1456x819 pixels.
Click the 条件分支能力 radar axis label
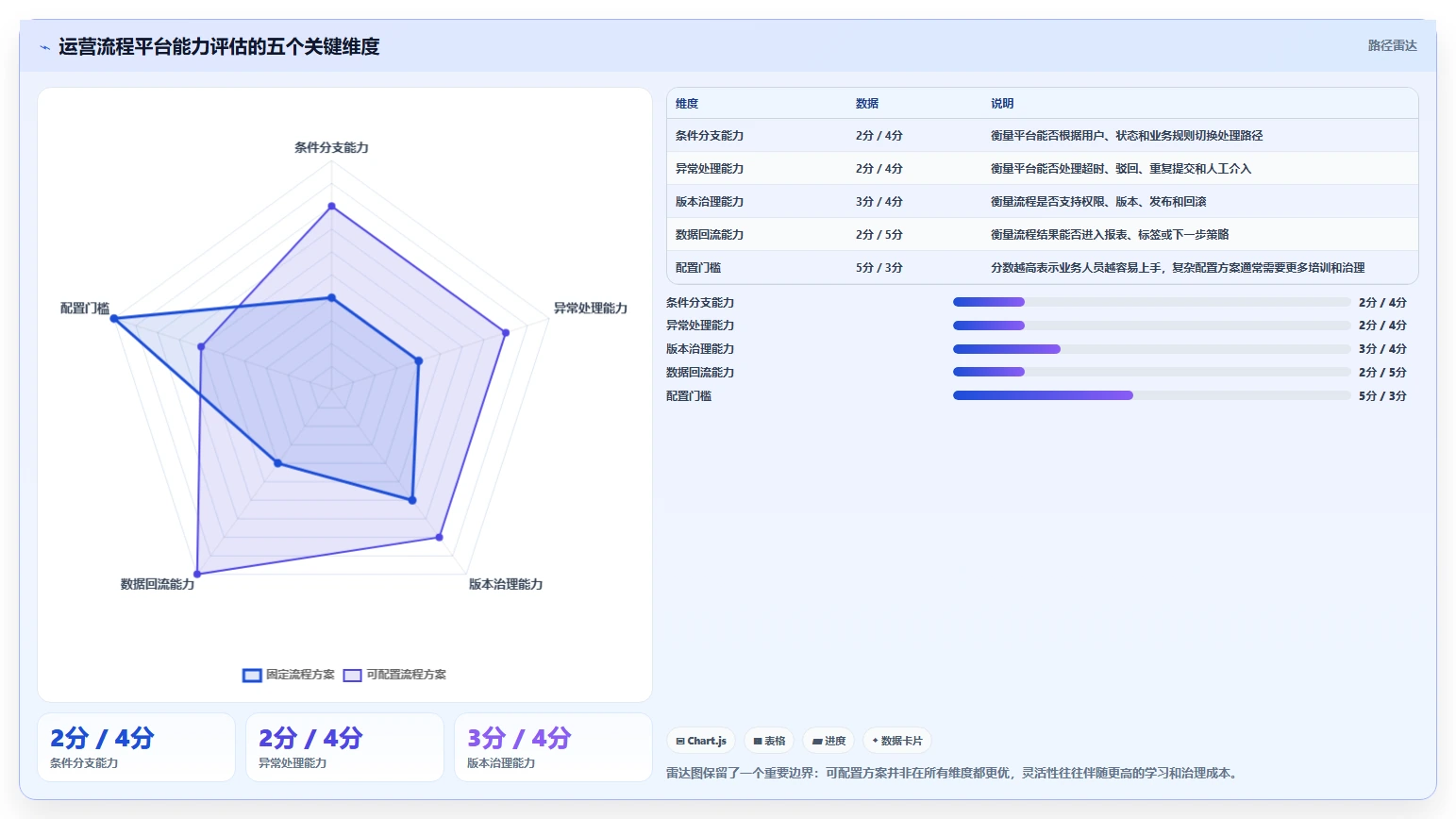coord(331,148)
